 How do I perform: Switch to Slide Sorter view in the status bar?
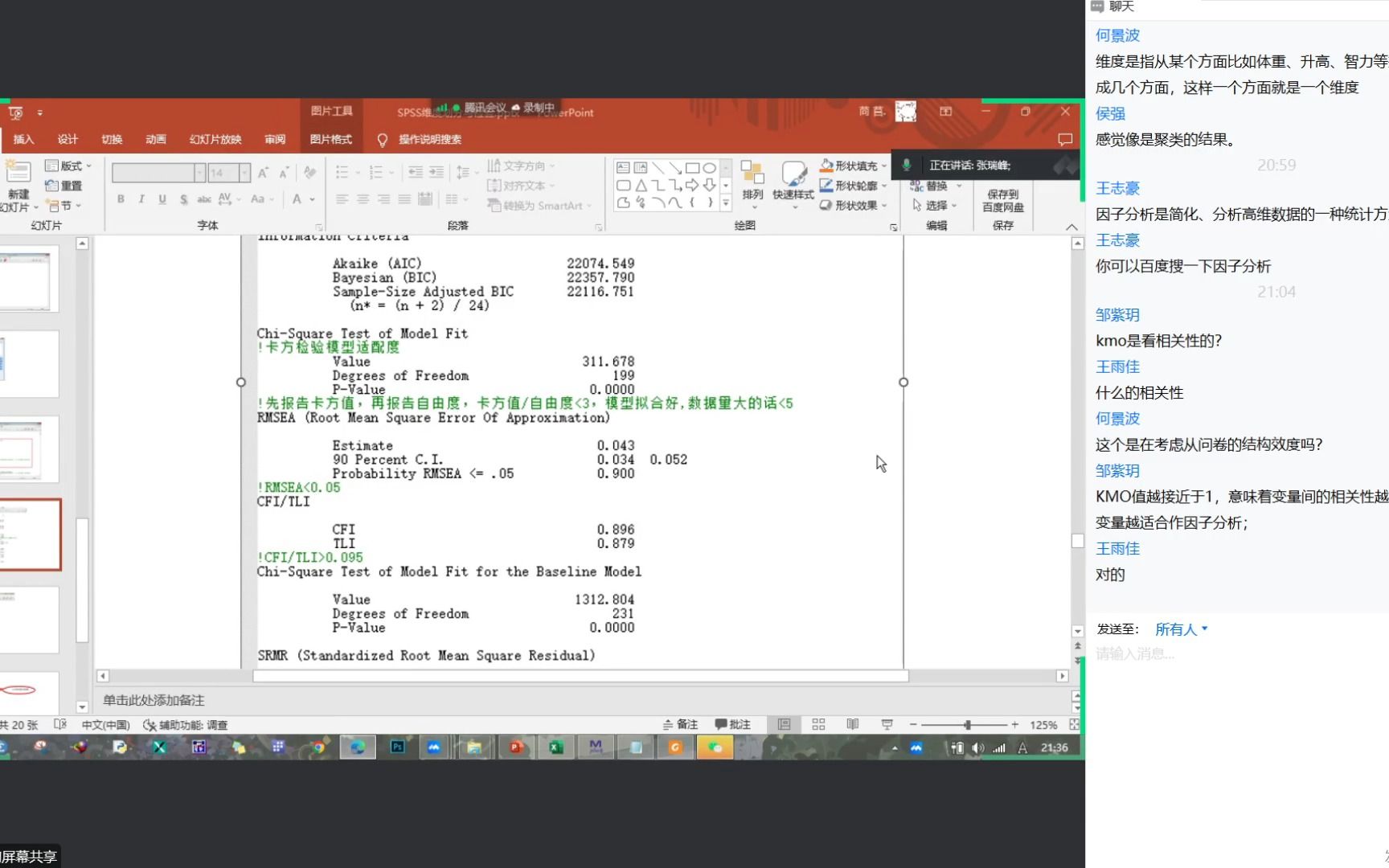point(818,724)
